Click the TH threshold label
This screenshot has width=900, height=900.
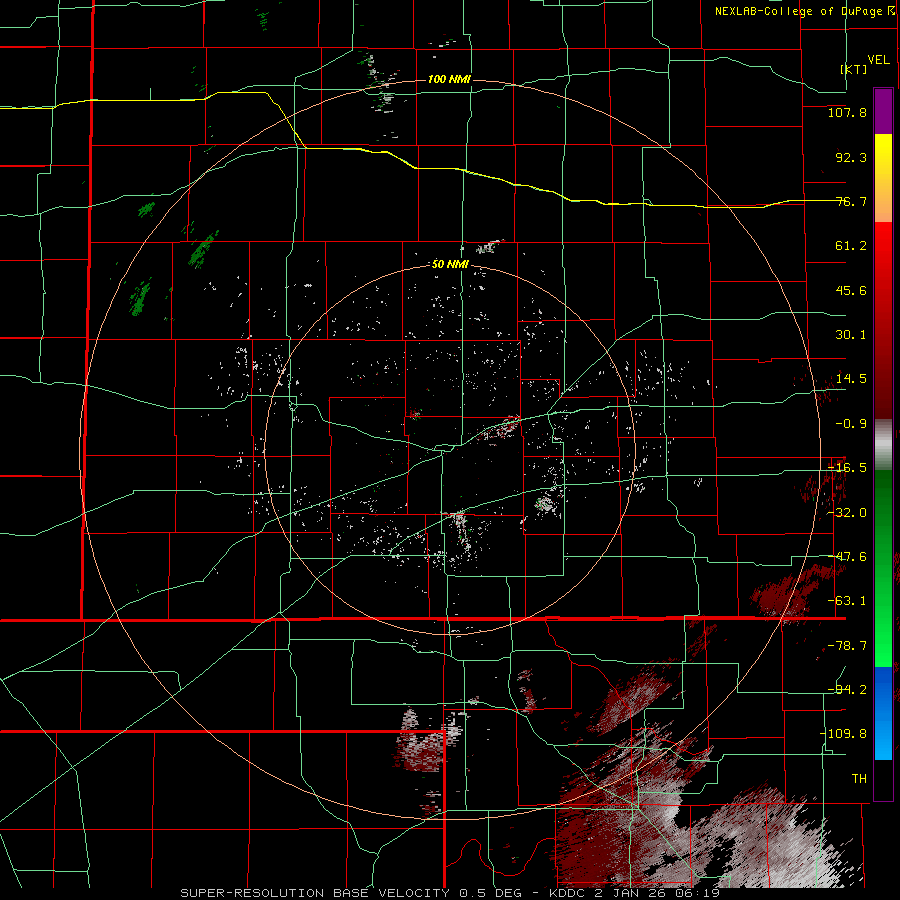tap(859, 778)
